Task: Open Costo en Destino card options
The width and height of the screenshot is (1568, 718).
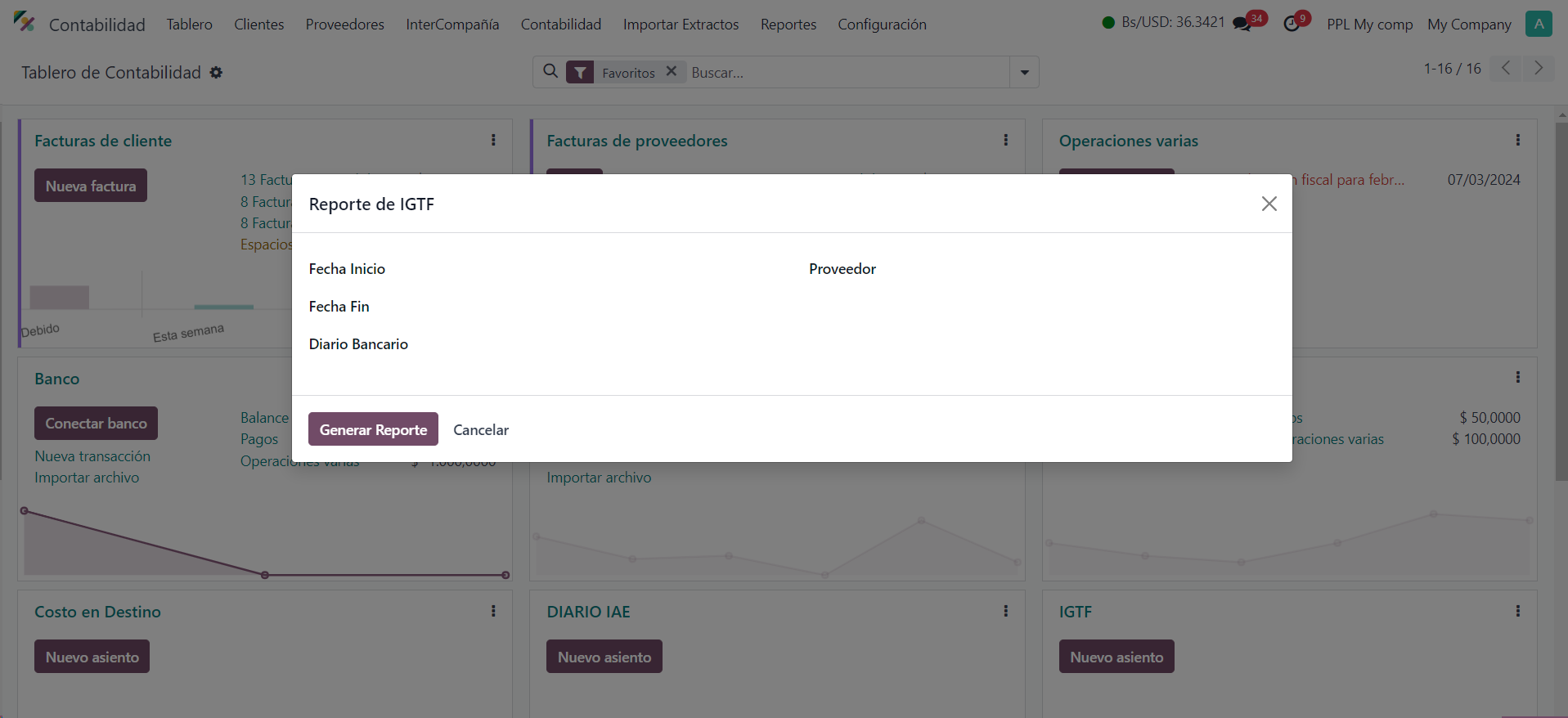Action: [493, 612]
